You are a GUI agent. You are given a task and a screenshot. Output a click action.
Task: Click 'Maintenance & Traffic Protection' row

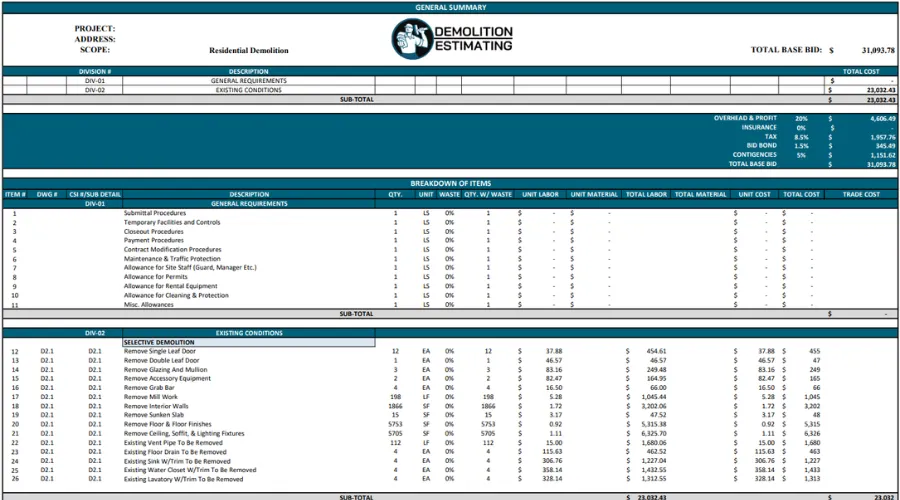point(172,259)
